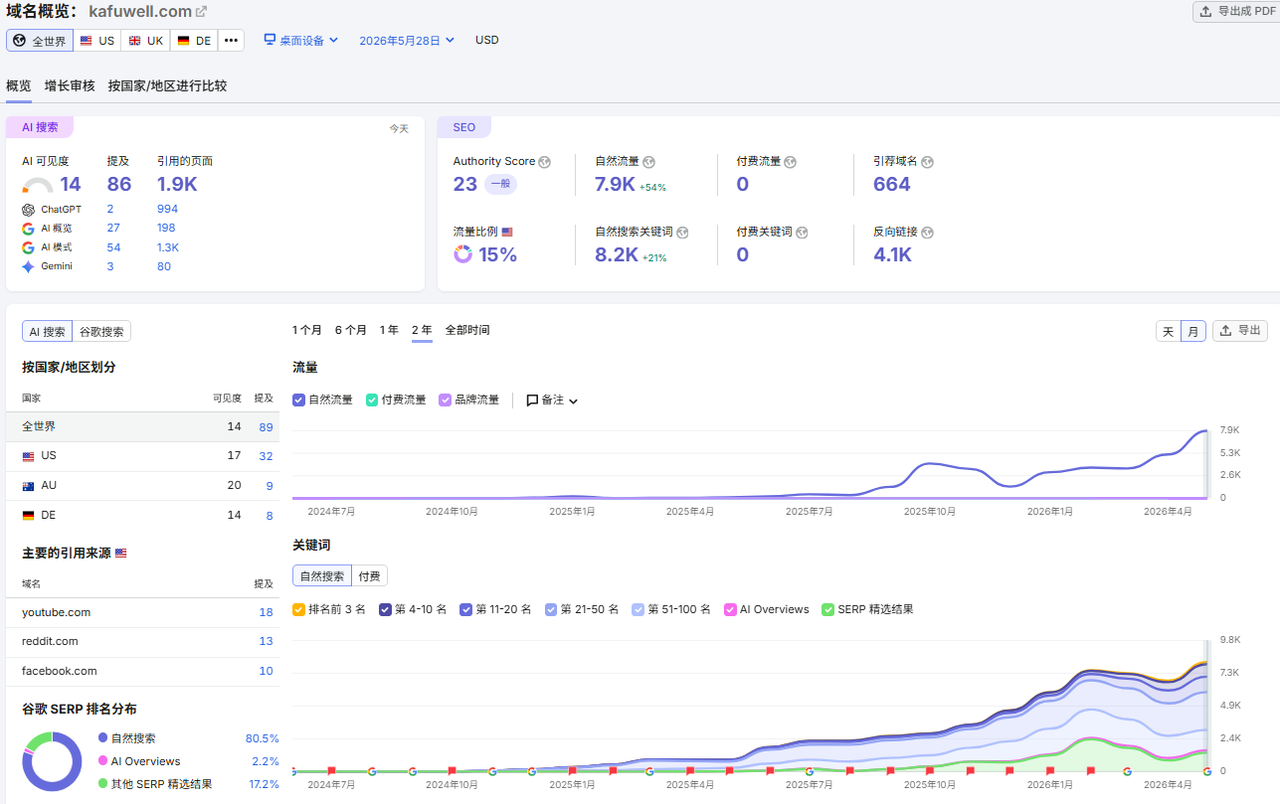1280x804 pixels.
Task: Open the youtube.com citation source
Action: (x=56, y=612)
